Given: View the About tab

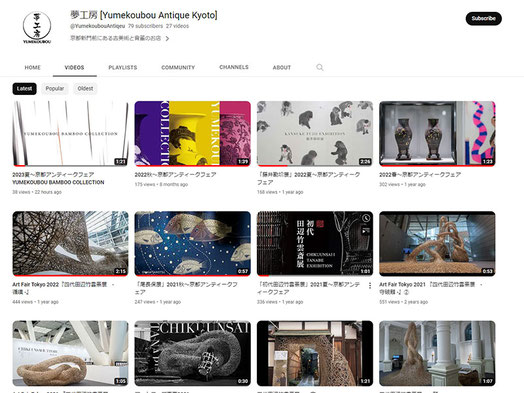Looking at the screenshot, I should pos(282,67).
